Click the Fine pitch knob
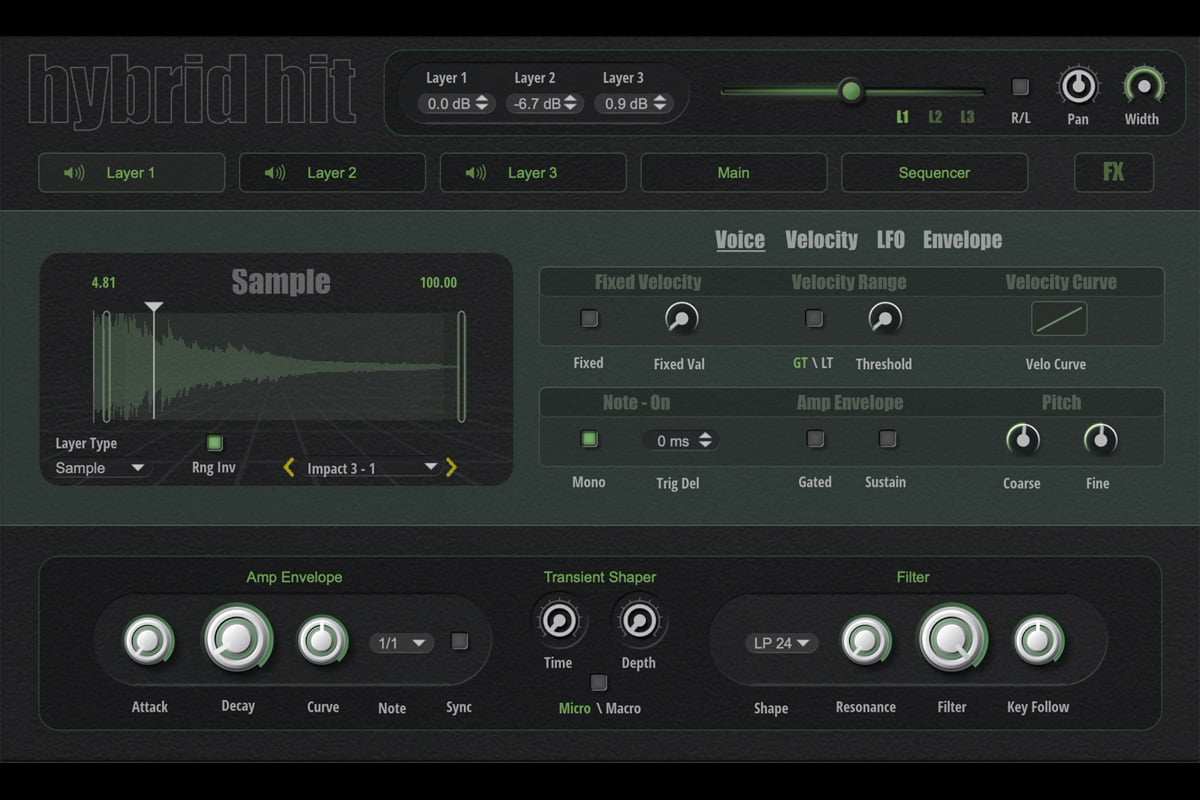 click(1100, 439)
